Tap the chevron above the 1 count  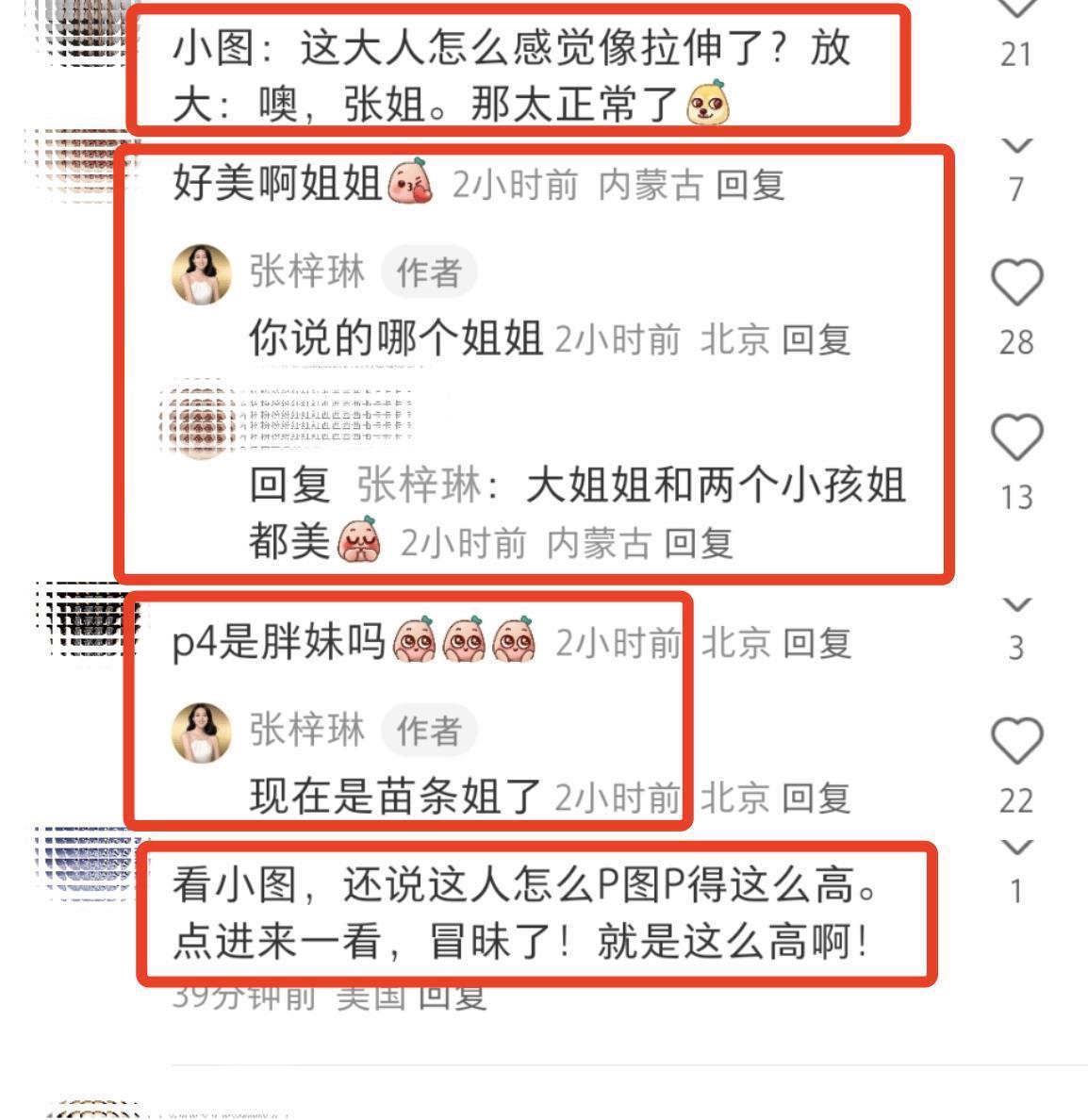click(x=1017, y=848)
